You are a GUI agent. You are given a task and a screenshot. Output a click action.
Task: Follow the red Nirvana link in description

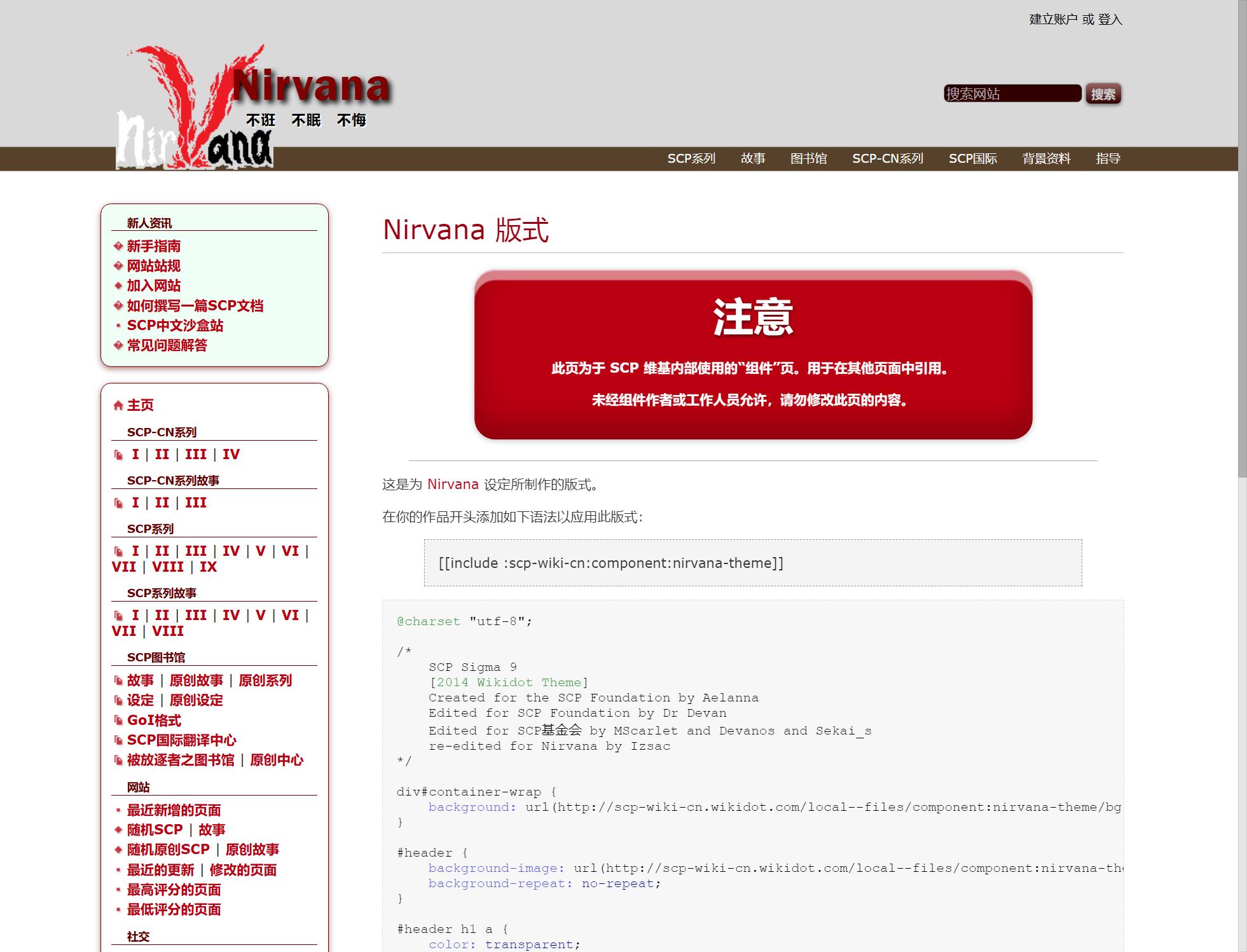[453, 485]
